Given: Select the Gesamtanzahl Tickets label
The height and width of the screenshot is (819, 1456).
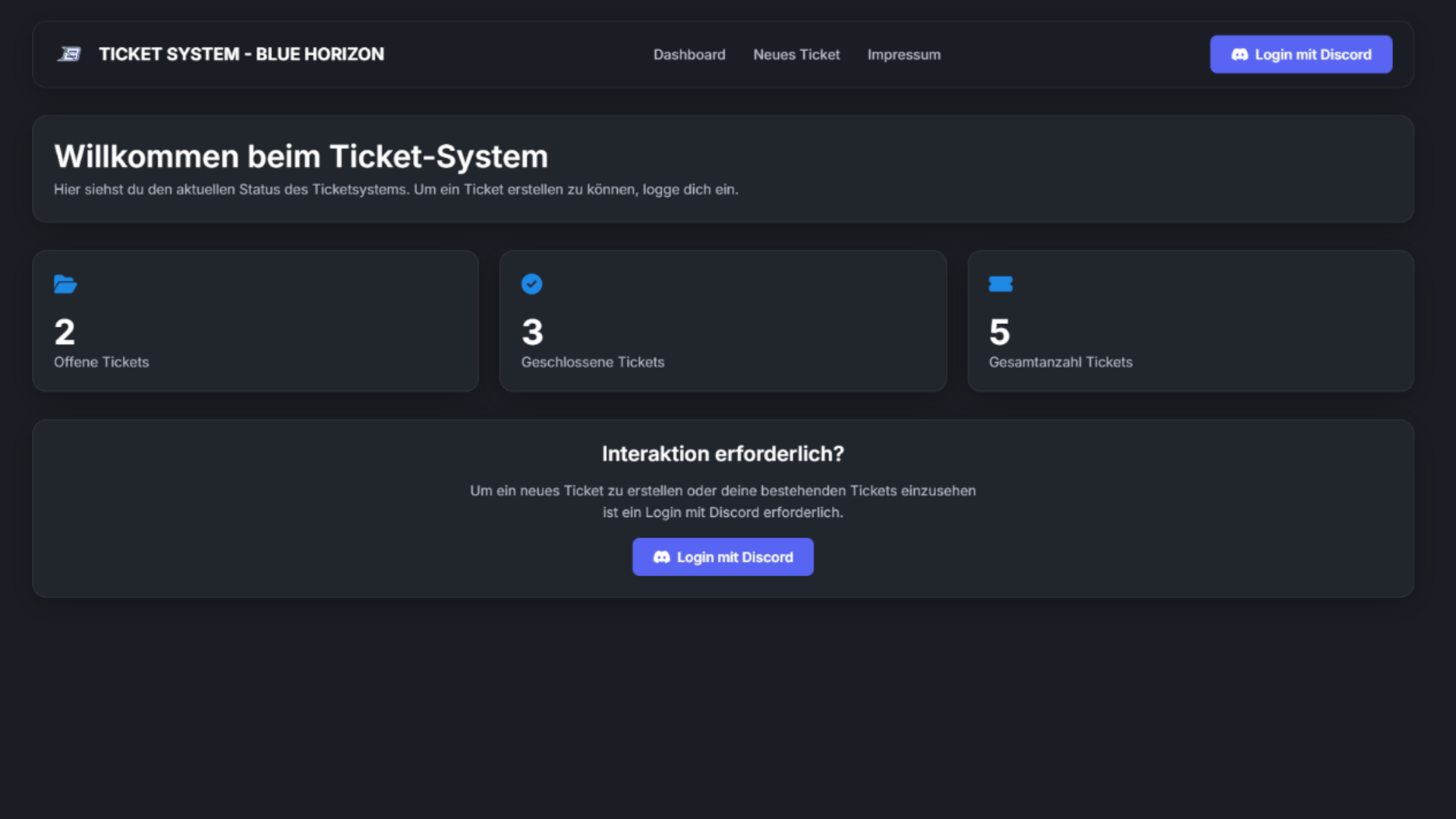Looking at the screenshot, I should coord(1060,362).
